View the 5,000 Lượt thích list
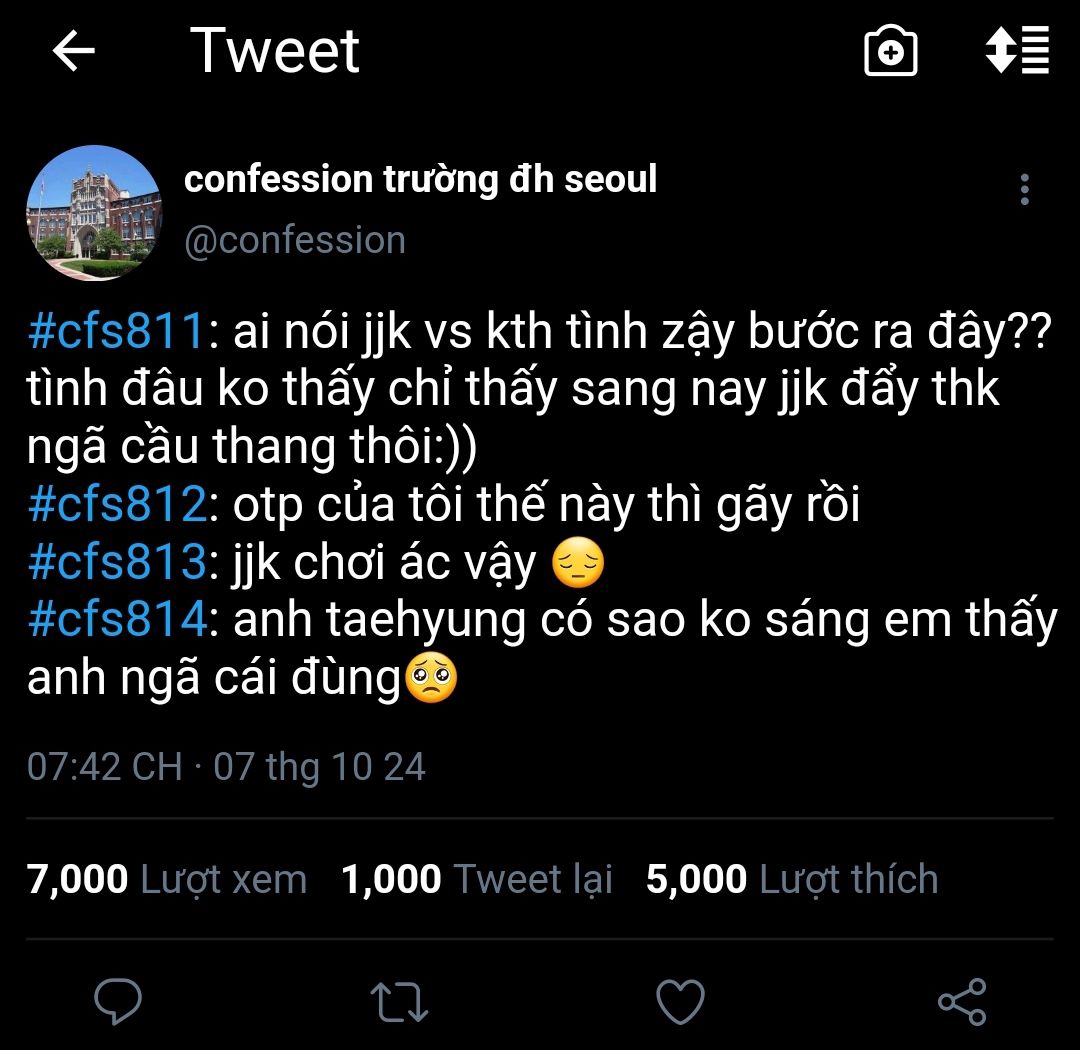The image size is (1080, 1050). (x=791, y=879)
